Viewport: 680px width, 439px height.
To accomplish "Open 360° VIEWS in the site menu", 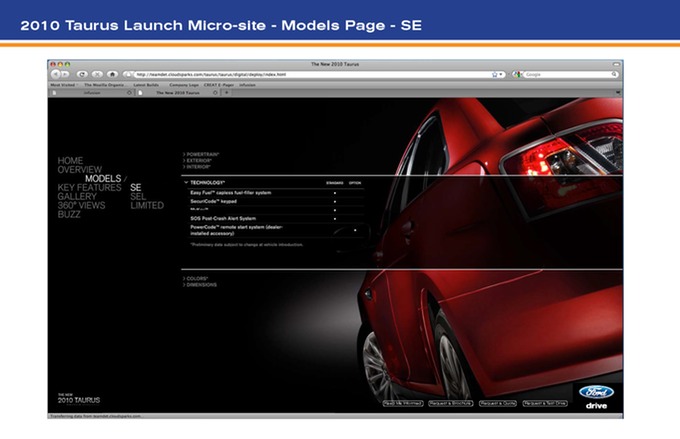I will 82,206.
